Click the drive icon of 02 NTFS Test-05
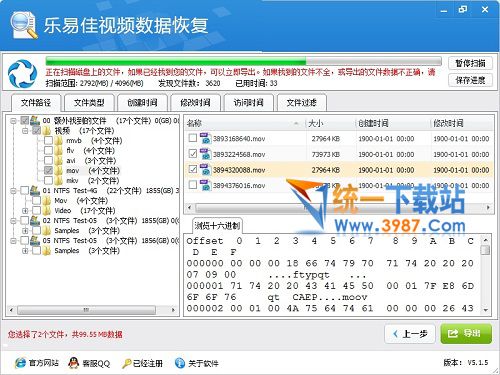 pyautogui.click(x=35, y=220)
